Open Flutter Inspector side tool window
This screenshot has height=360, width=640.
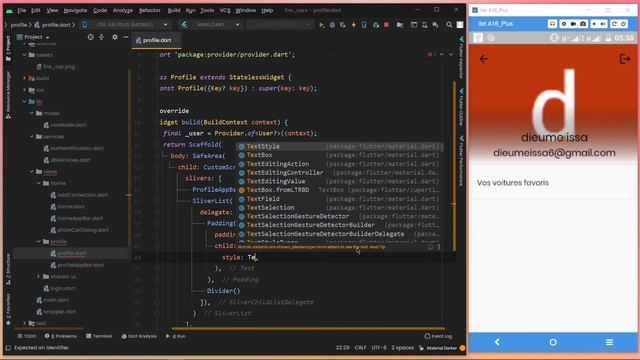pos(461,57)
